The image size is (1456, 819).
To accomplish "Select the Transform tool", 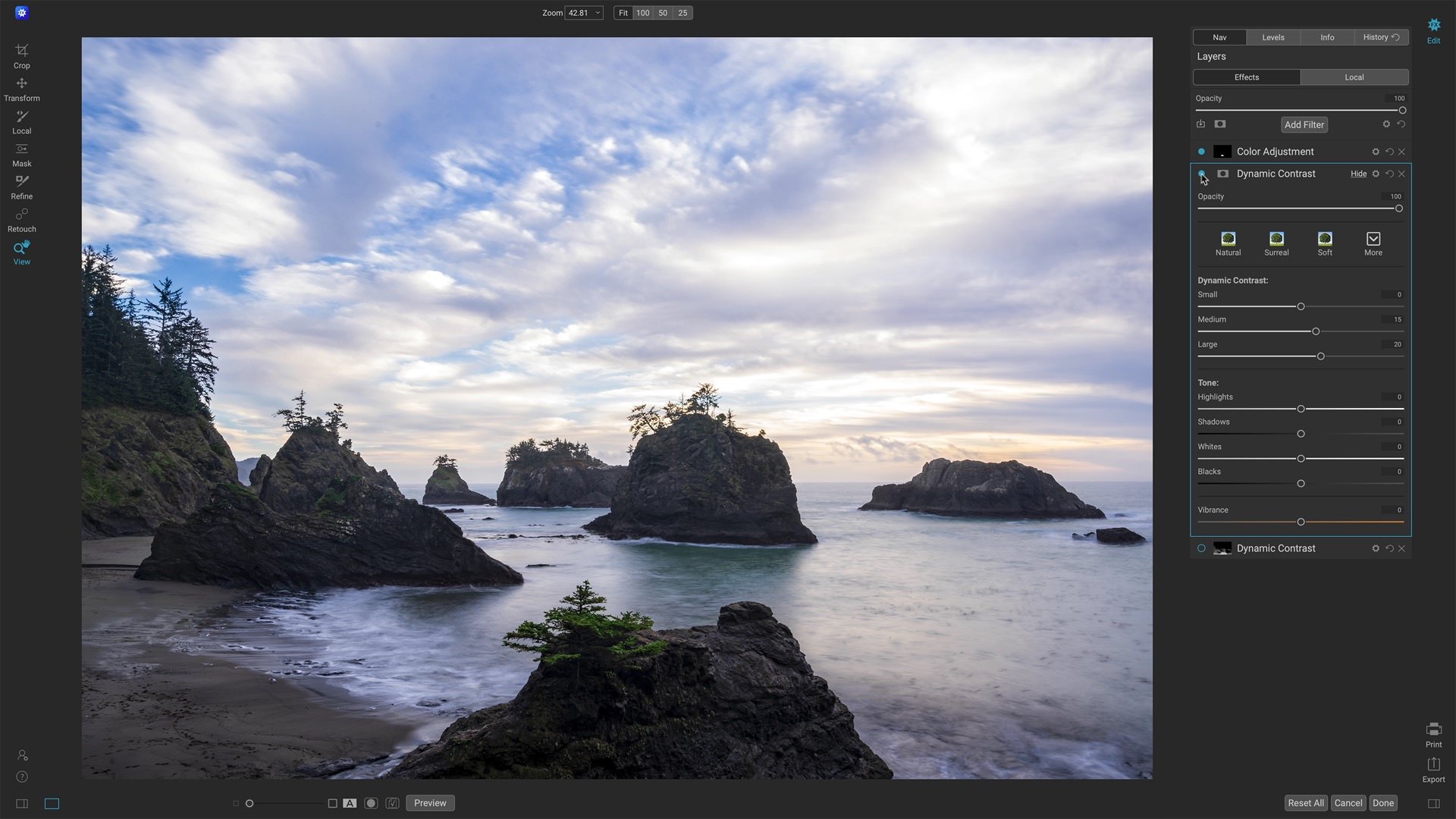I will click(21, 89).
